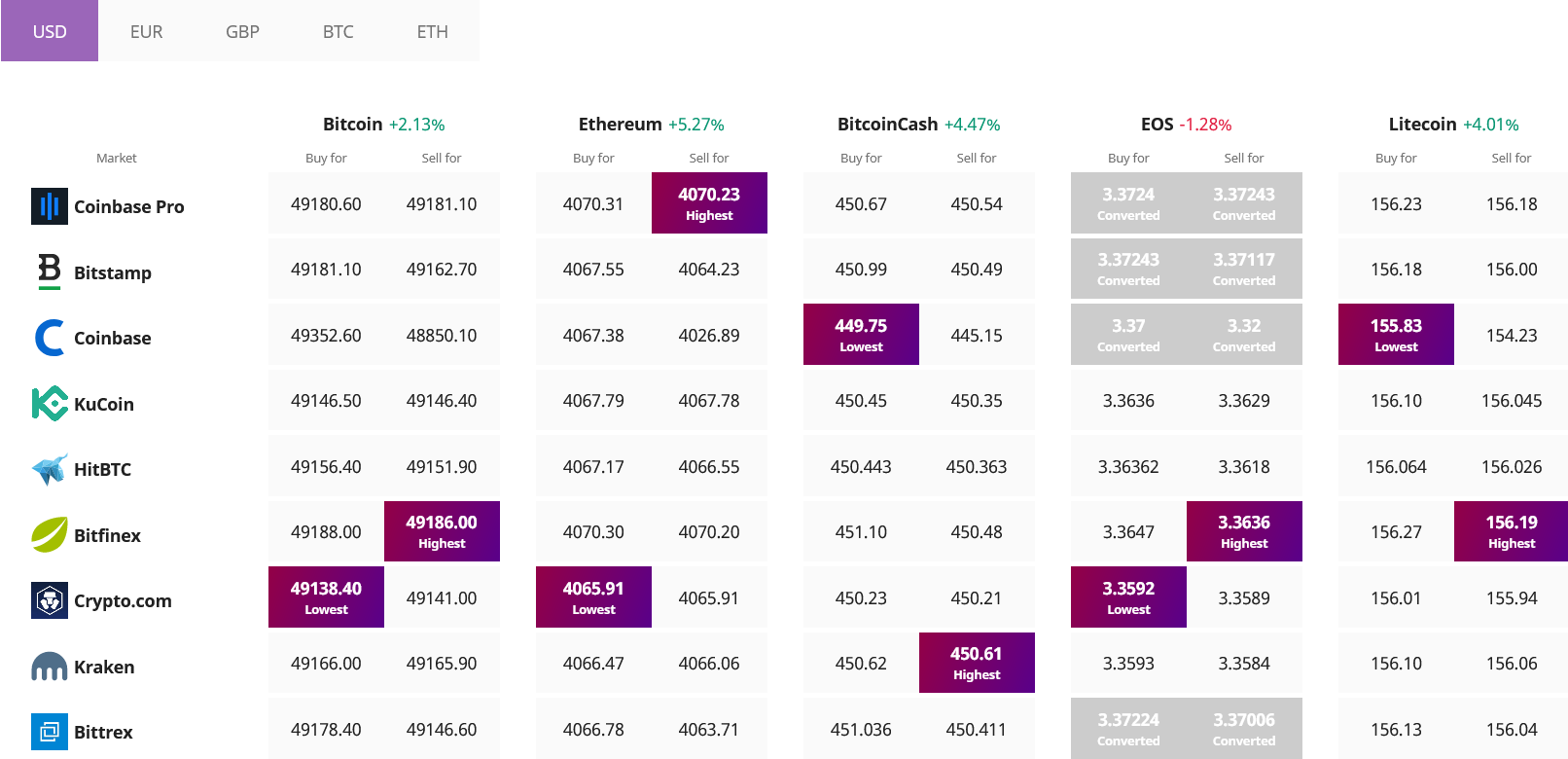The image size is (1568, 759).
Task: Click Bittrex Ethereum sell price 4063.71
Action: click(x=709, y=729)
